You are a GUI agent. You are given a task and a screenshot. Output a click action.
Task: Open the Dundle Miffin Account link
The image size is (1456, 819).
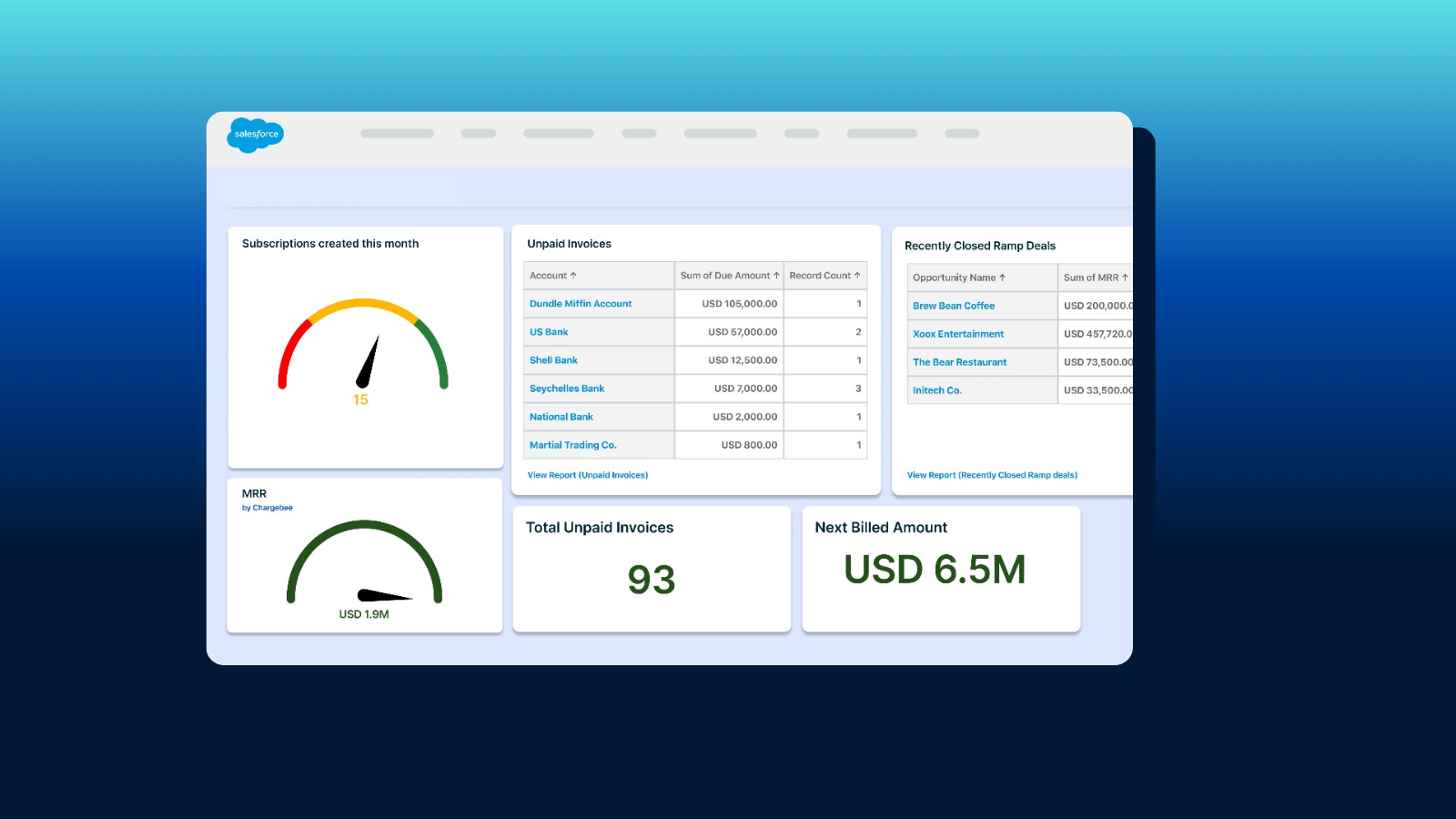pyautogui.click(x=581, y=304)
